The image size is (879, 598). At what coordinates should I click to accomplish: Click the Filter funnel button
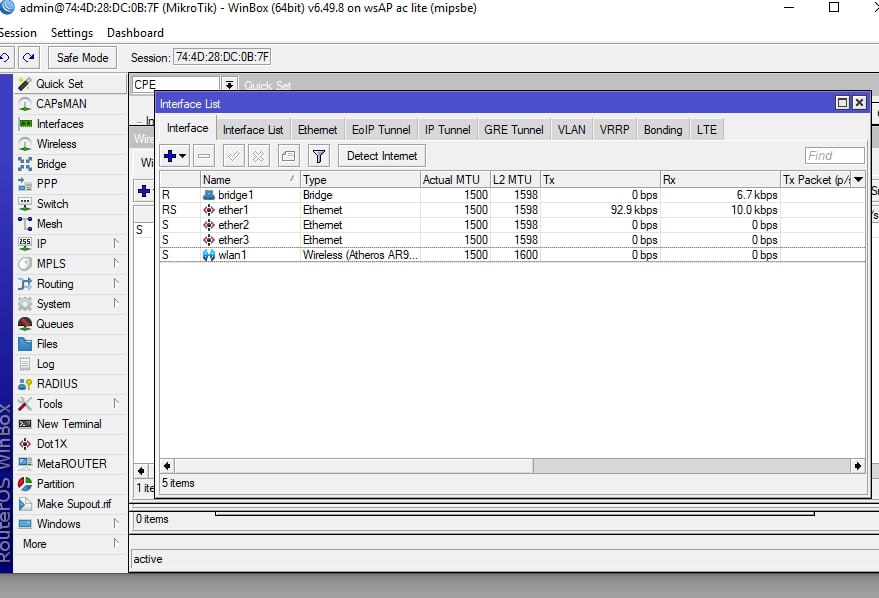pyautogui.click(x=318, y=156)
